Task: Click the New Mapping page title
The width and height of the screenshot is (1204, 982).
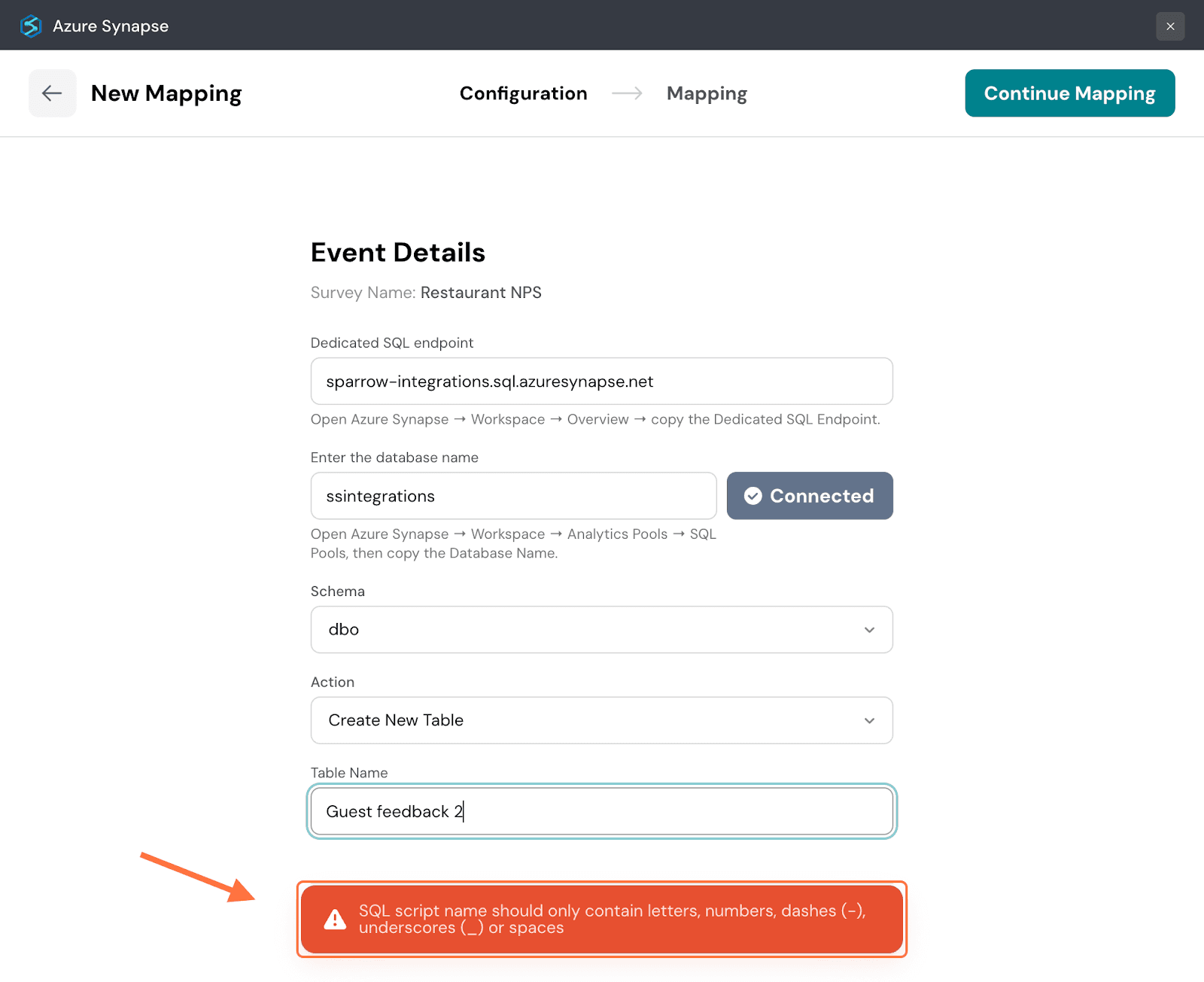Action: coord(166,93)
